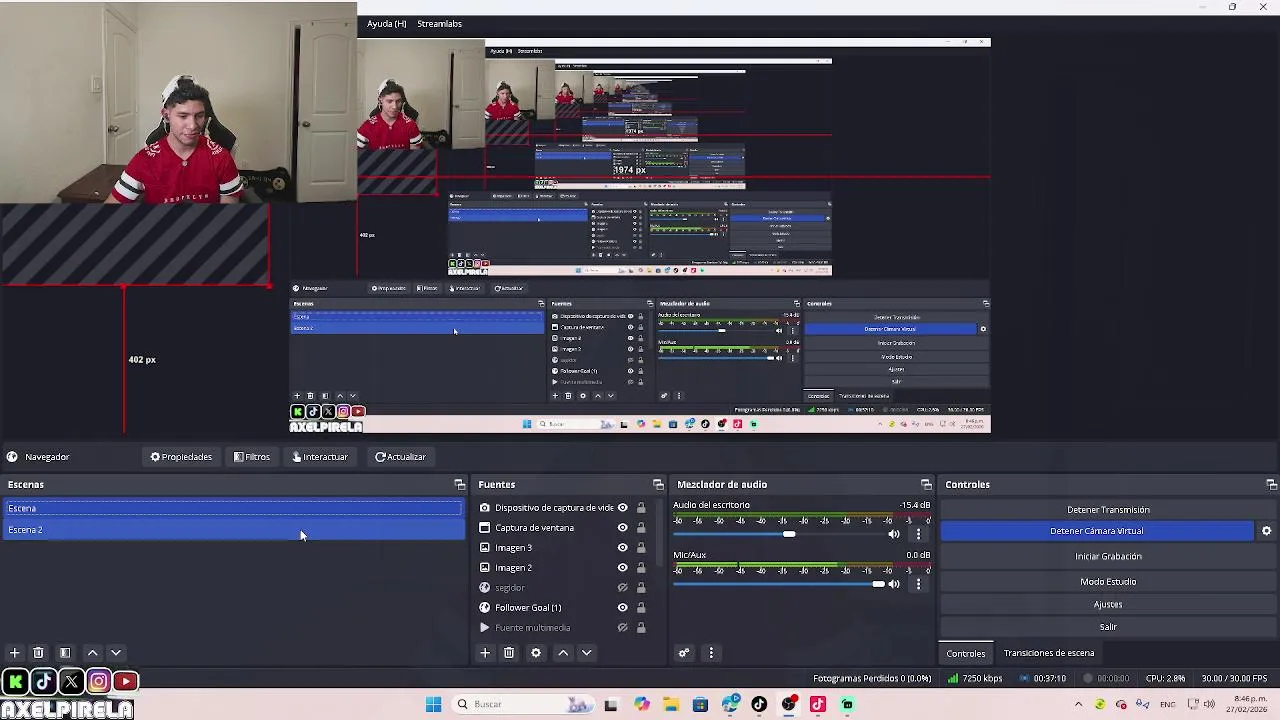Adjust Mic/Aux volume slider
The width and height of the screenshot is (1280, 720).
coord(878,584)
